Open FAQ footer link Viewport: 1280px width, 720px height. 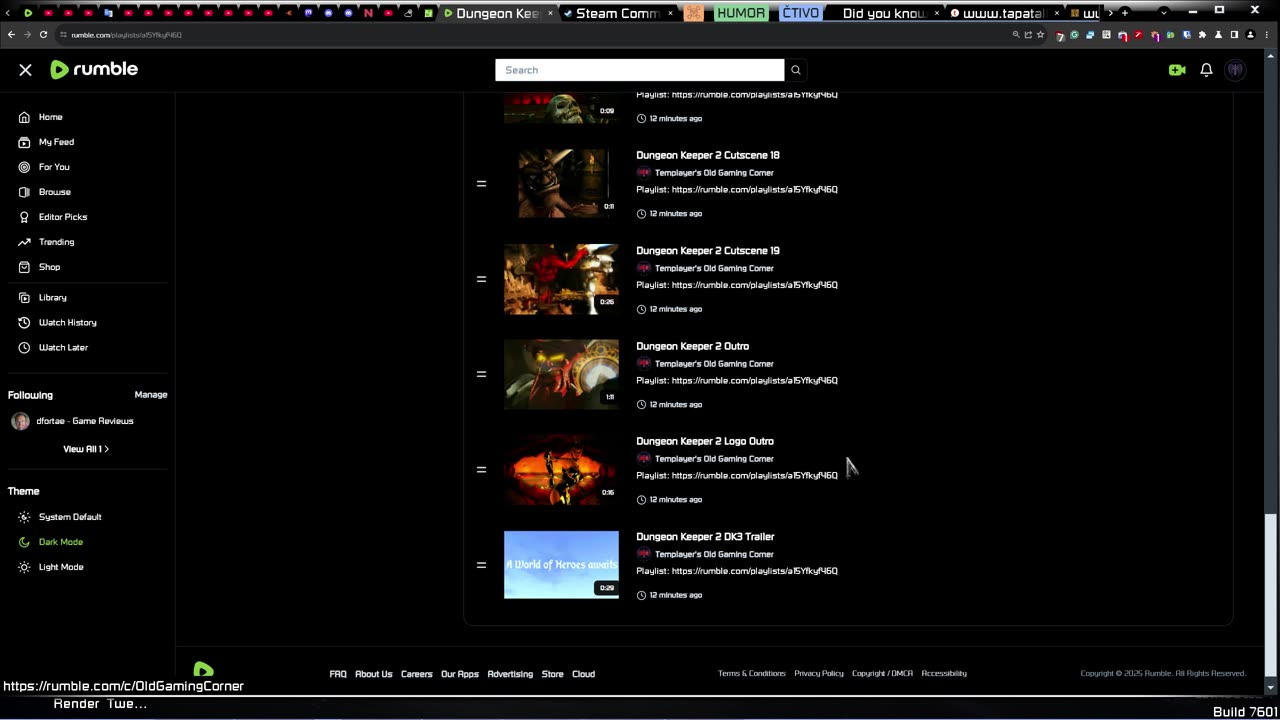(338, 674)
